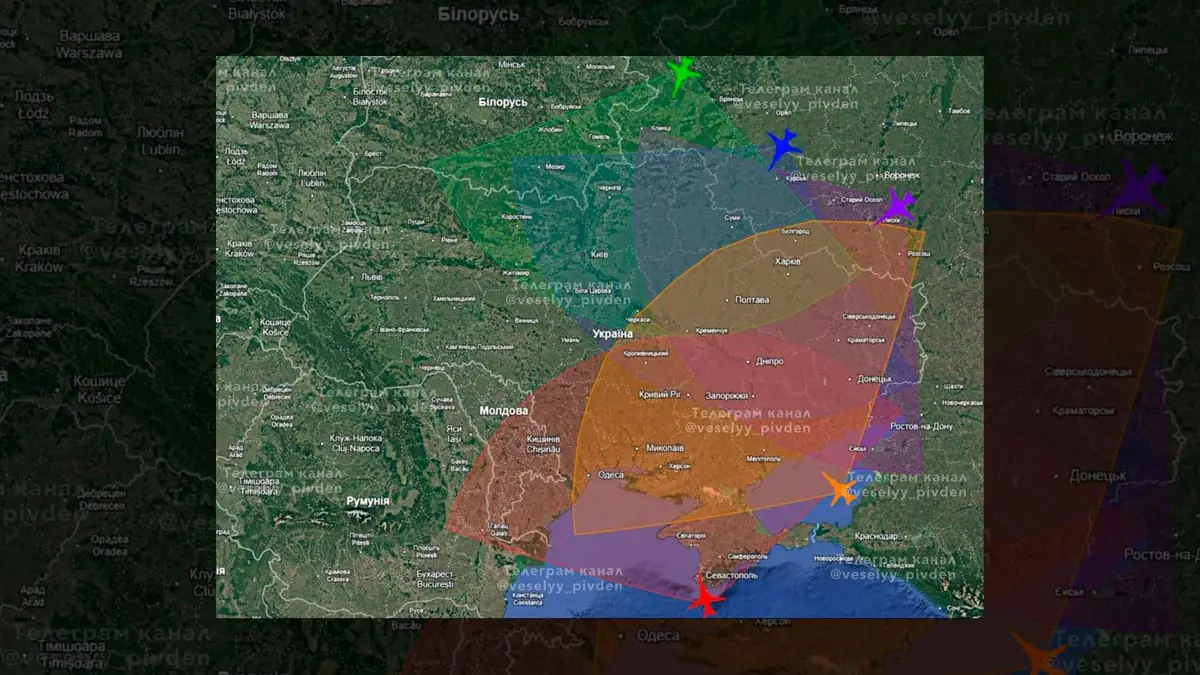The image size is (1200, 675).
Task: Select the bright purple airplane beside Воронеж label
Action: (898, 206)
